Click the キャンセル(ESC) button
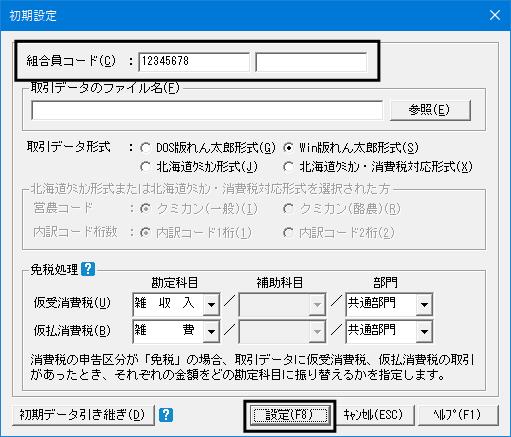Viewport: 511px width, 437px height. [374, 415]
